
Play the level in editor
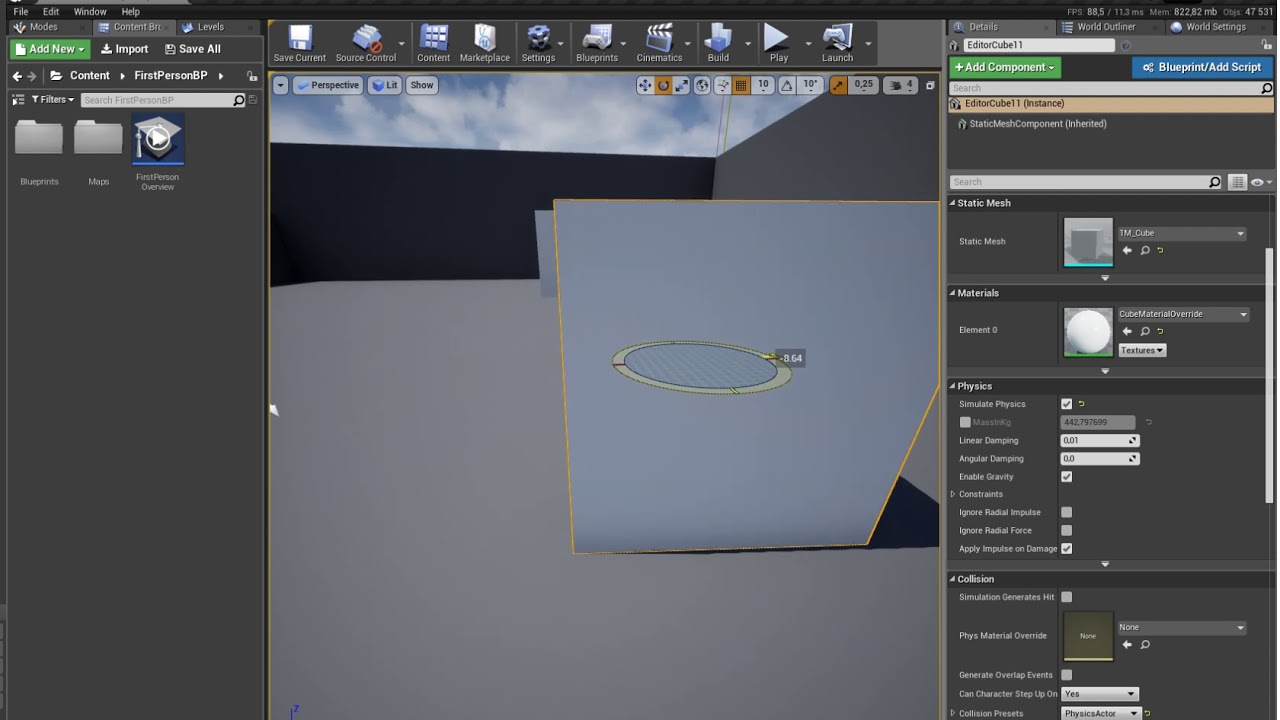pos(778,44)
